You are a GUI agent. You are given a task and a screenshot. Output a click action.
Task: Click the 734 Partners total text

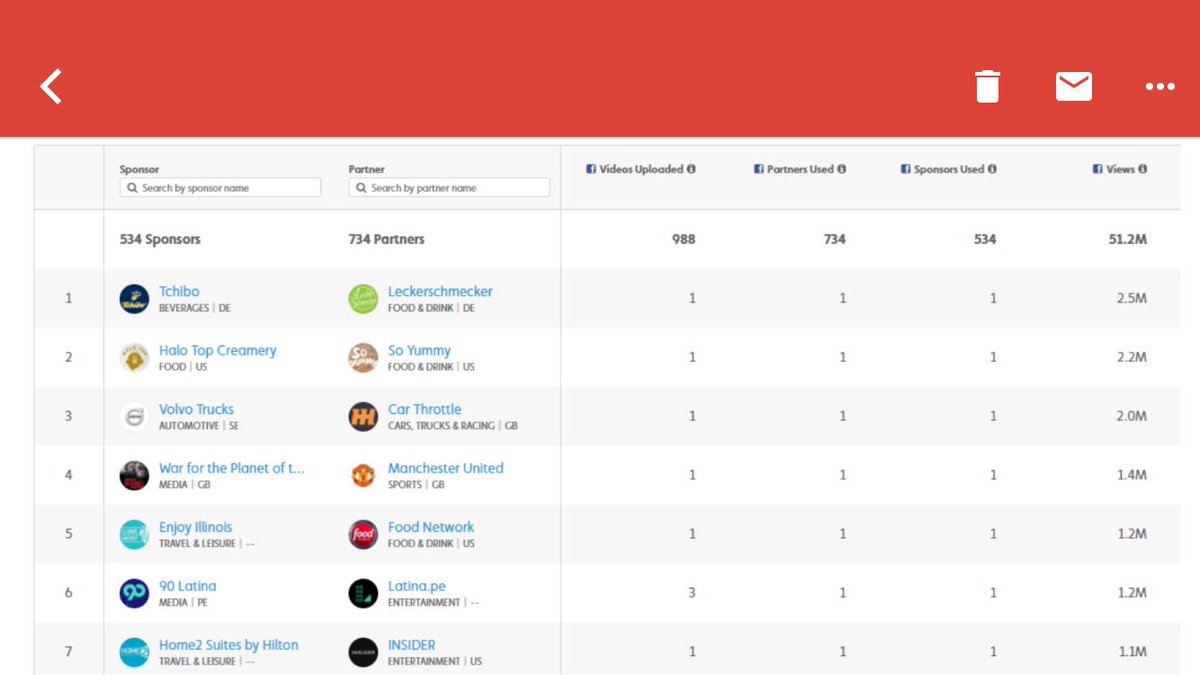tap(387, 239)
